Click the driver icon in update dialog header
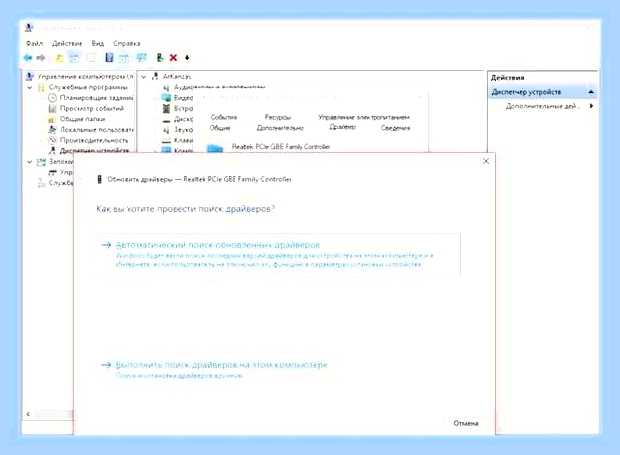This screenshot has width=620, height=455. 100,179
